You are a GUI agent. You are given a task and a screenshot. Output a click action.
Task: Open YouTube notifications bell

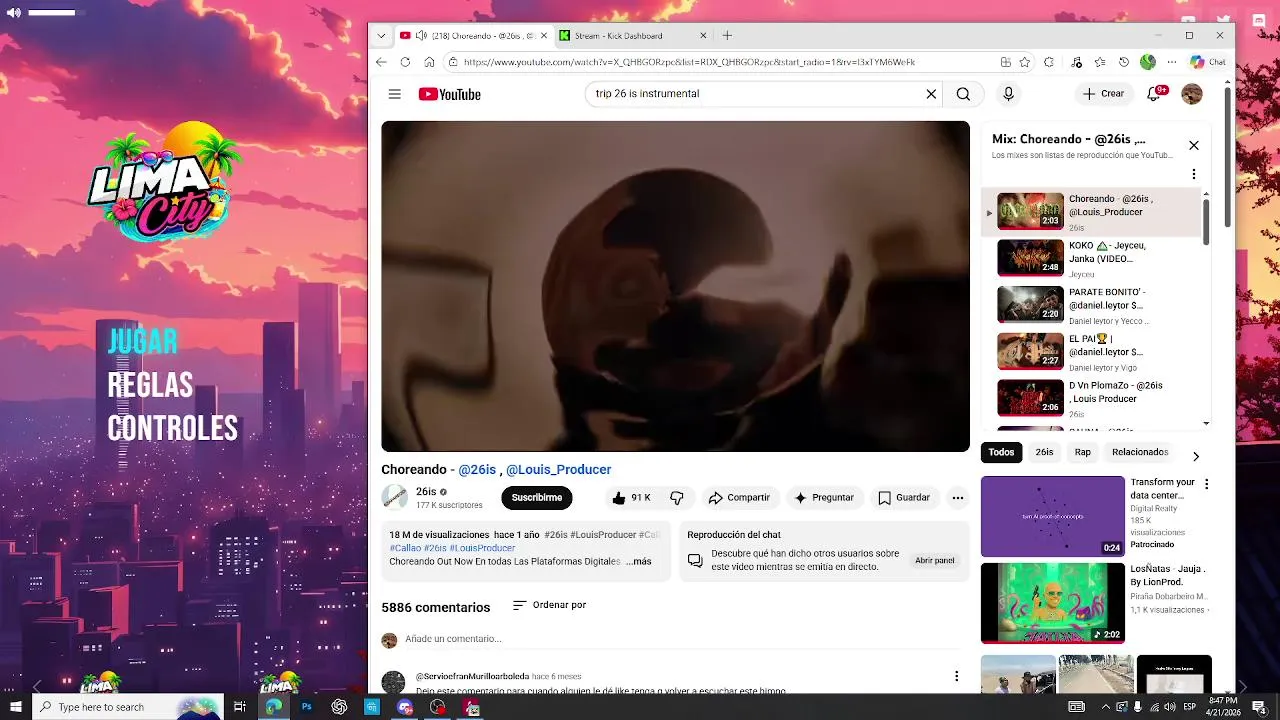pyautogui.click(x=1154, y=93)
